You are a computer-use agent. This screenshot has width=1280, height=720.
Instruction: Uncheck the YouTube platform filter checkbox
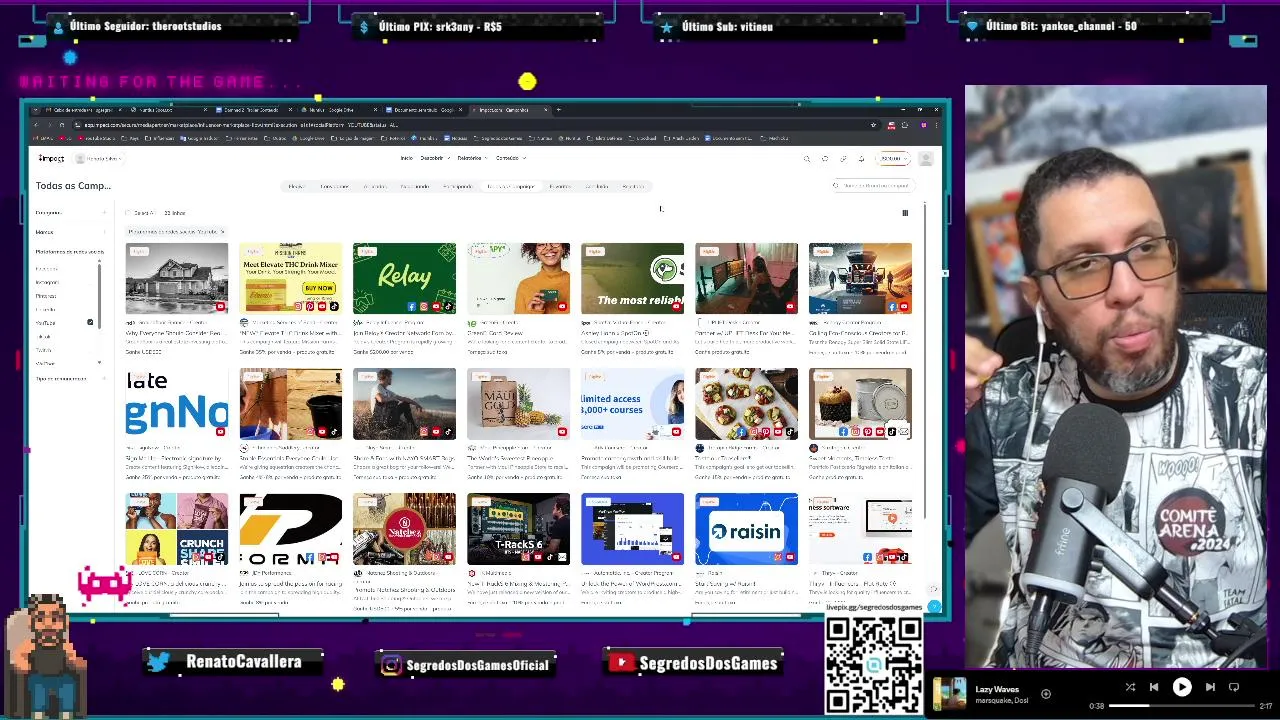(90, 322)
